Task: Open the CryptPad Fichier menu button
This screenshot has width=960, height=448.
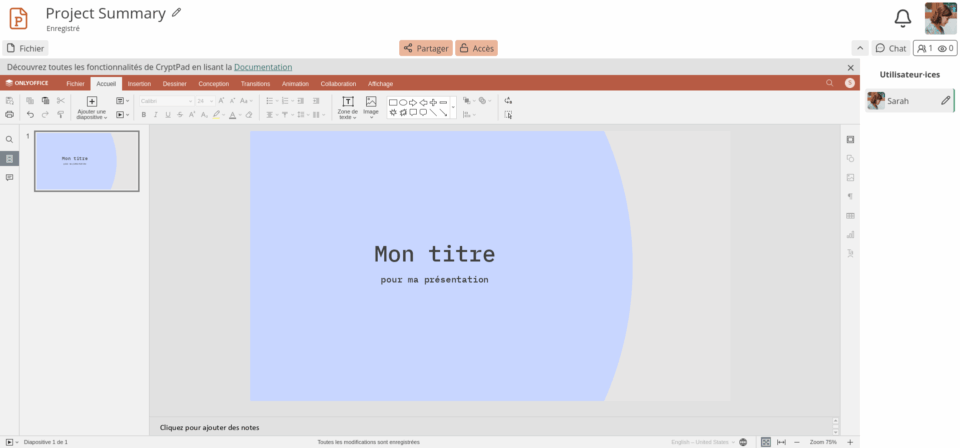Action: [x=26, y=48]
